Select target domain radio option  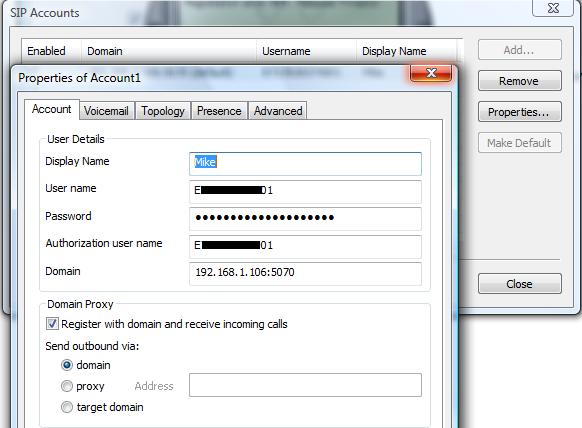click(x=67, y=407)
